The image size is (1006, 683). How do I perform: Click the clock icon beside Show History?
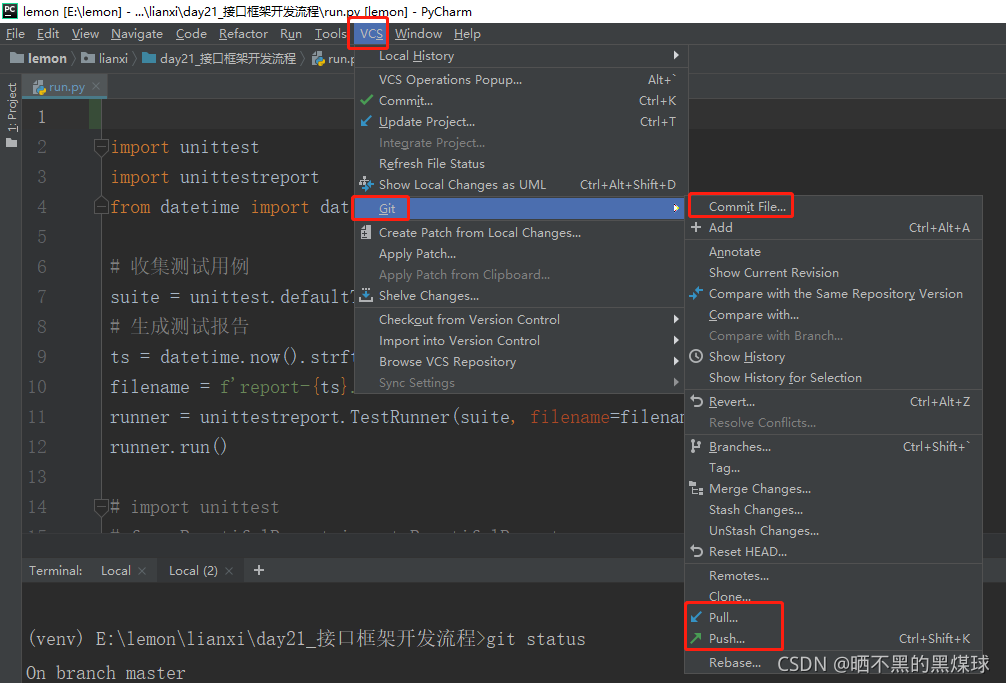(x=696, y=357)
